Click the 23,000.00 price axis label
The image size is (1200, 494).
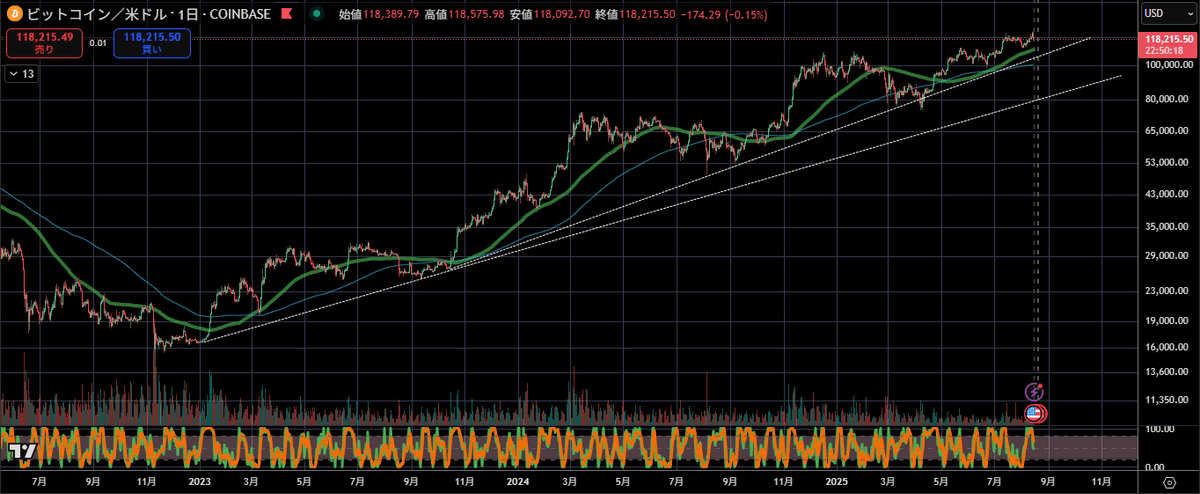[x=1167, y=291]
